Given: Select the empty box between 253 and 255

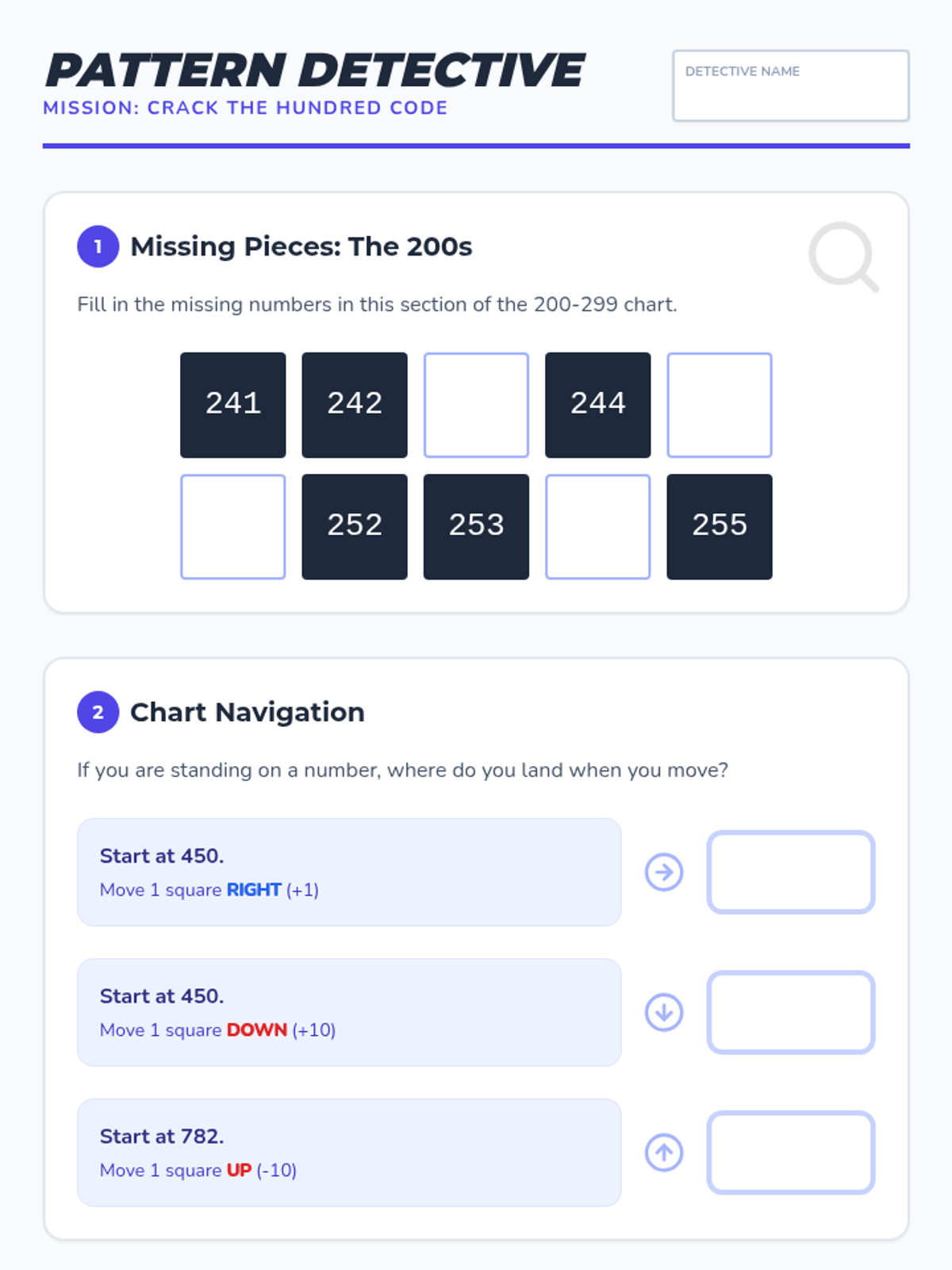Looking at the screenshot, I should coord(598,526).
